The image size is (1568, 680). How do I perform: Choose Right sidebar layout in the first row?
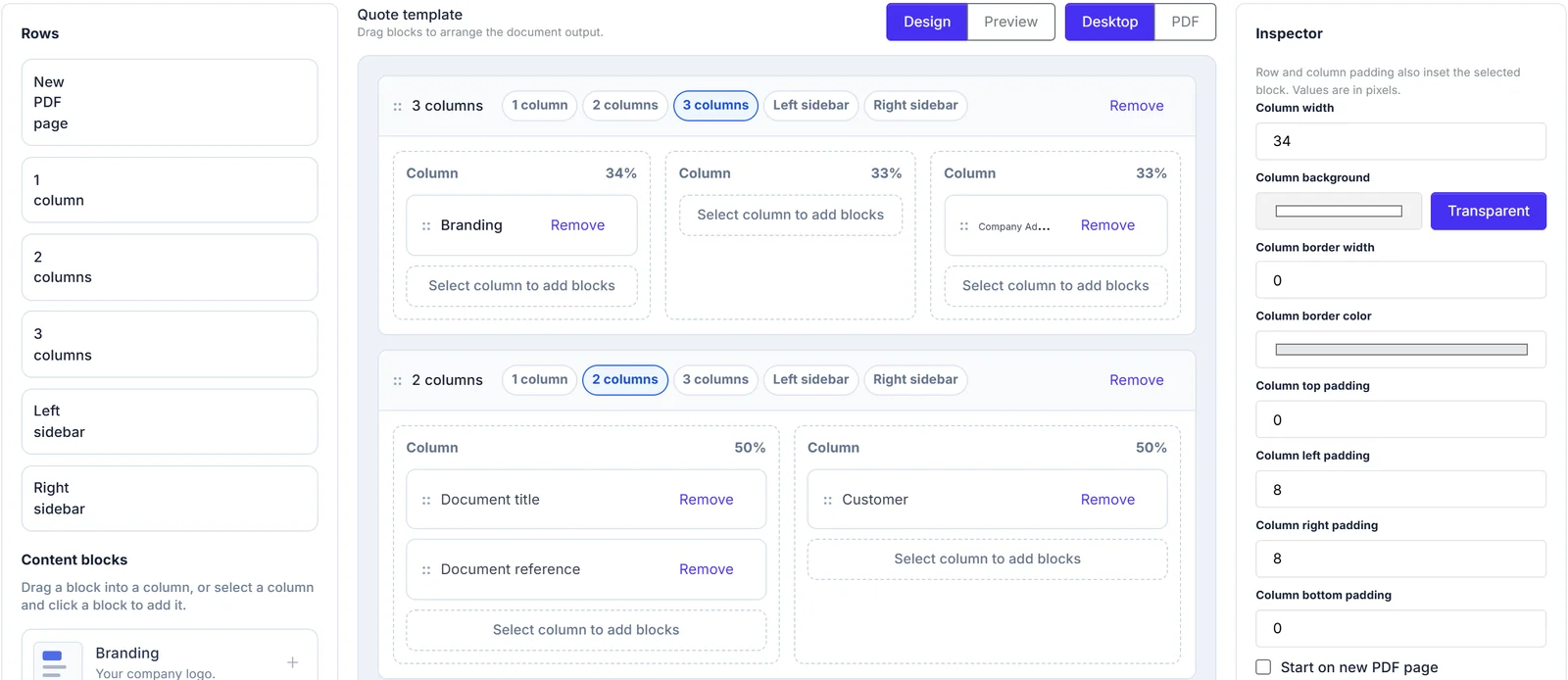click(x=915, y=106)
